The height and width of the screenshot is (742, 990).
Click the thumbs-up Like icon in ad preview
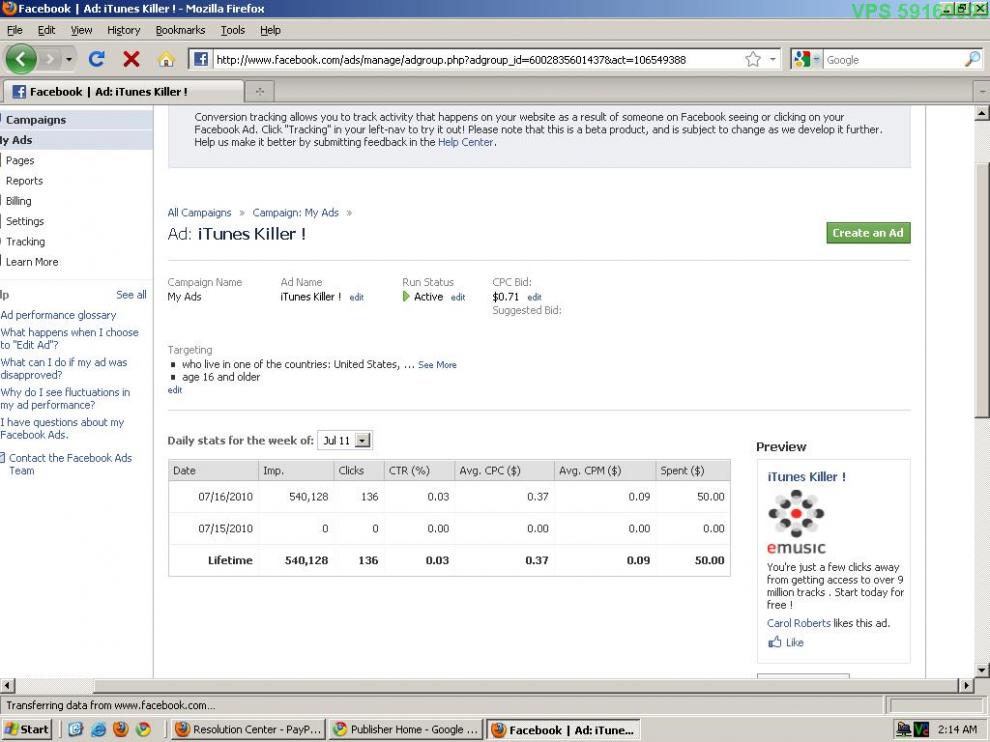pos(775,642)
